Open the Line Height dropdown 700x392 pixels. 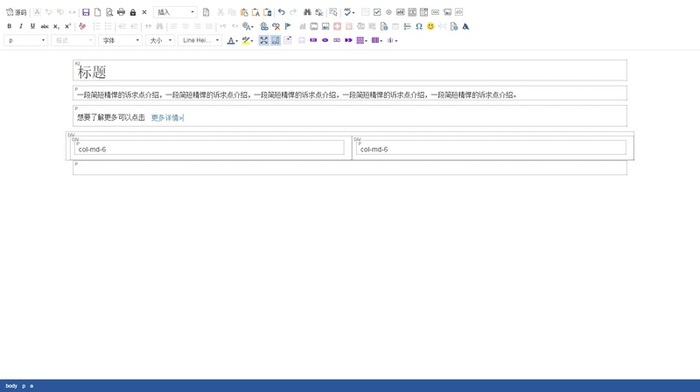200,40
